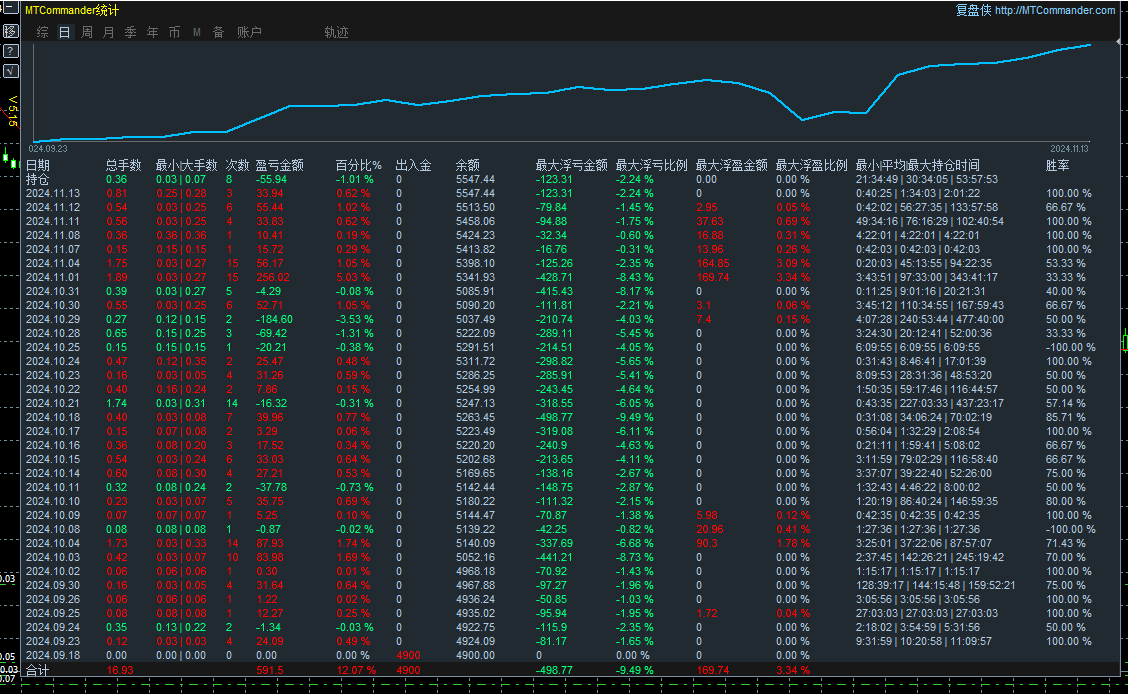Click chart end date label 2024.11.13
The image size is (1128, 694).
1070,149
